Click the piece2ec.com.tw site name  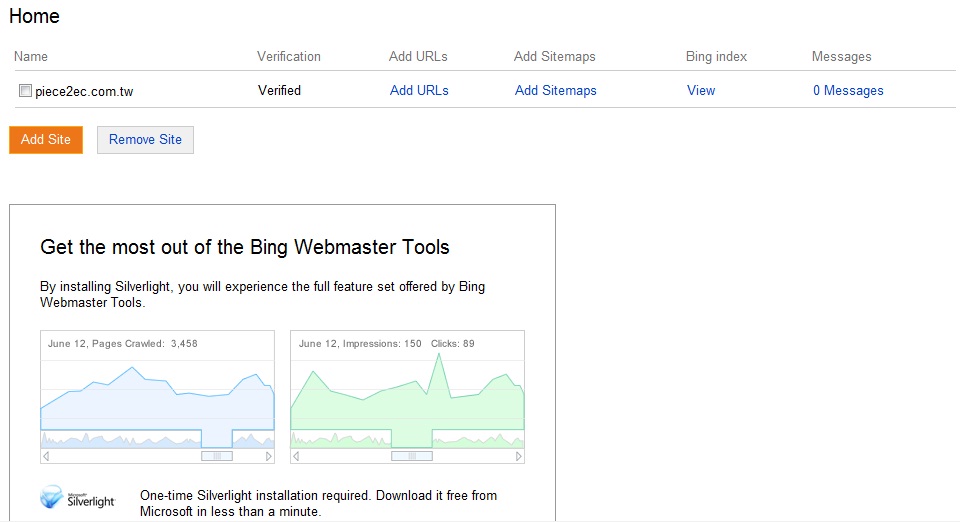point(84,91)
